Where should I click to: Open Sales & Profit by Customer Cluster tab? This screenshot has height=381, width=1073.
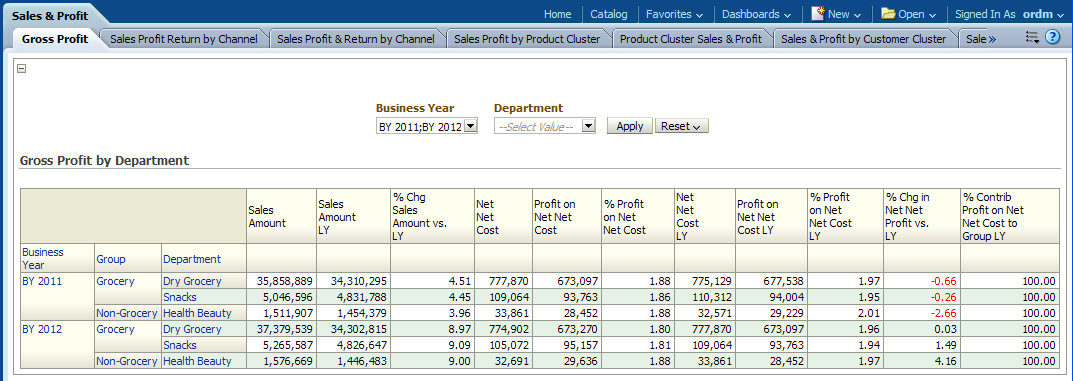(x=864, y=39)
